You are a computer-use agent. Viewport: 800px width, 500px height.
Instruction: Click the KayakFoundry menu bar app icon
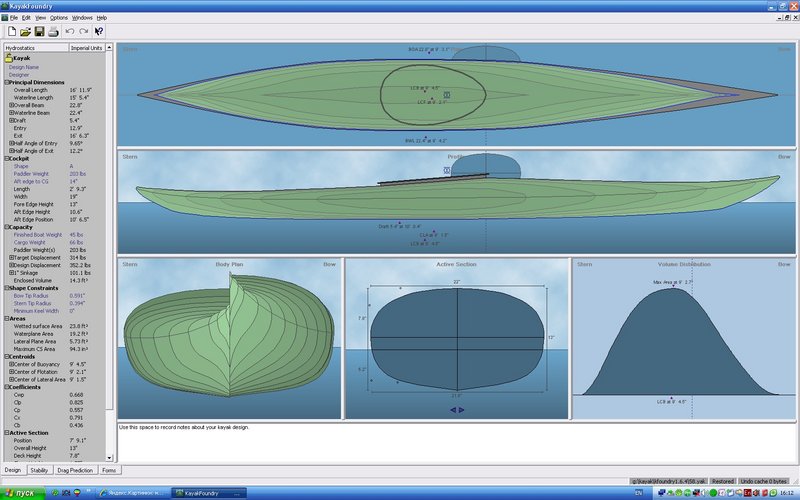[5, 17]
